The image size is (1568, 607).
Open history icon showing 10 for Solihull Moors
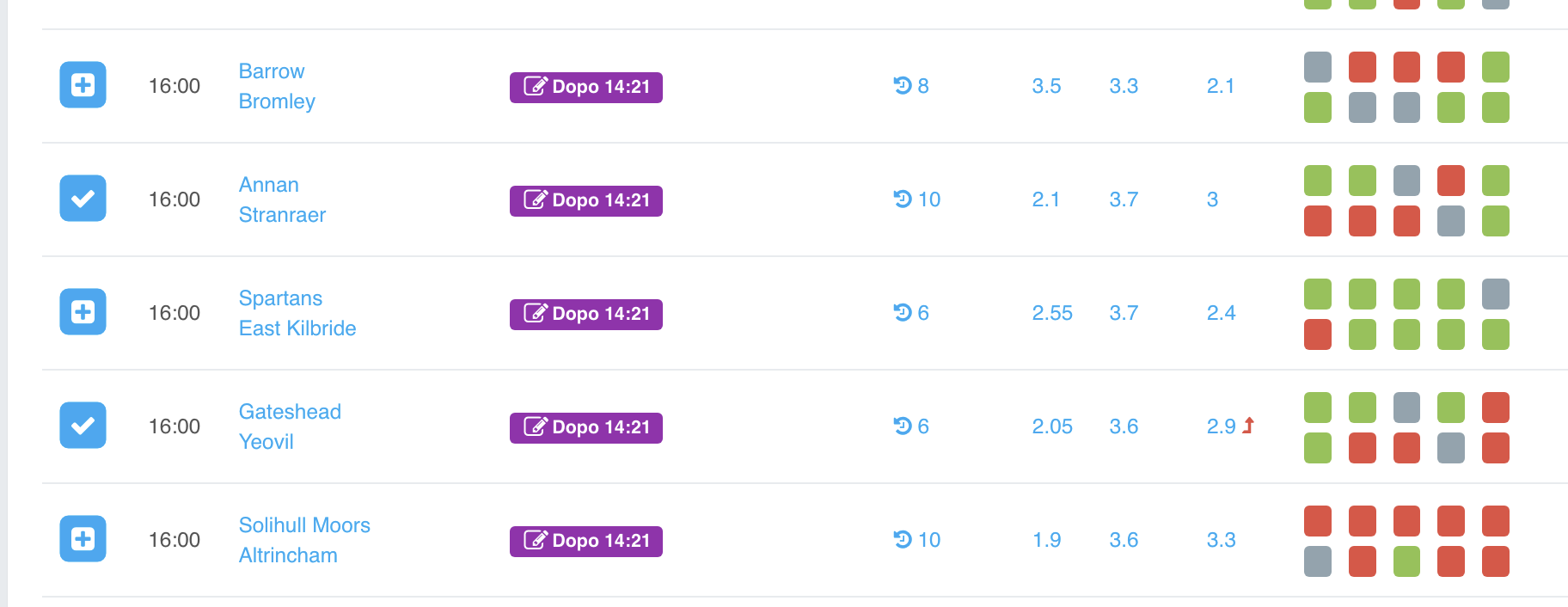pos(916,540)
